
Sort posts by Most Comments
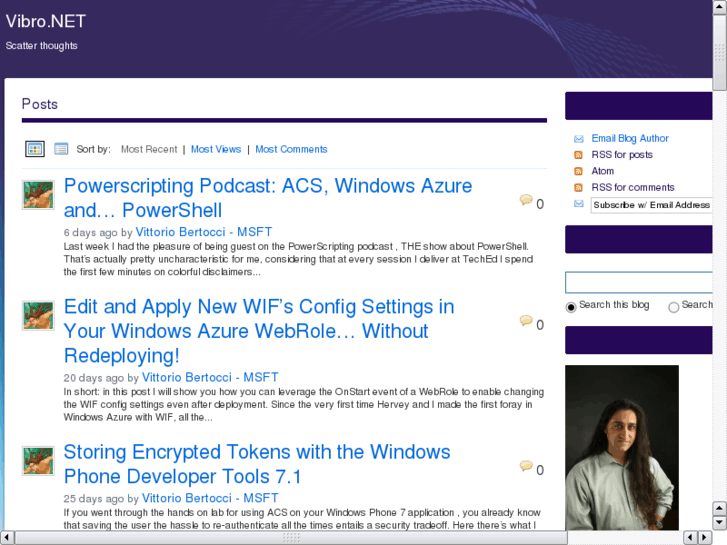click(291, 149)
